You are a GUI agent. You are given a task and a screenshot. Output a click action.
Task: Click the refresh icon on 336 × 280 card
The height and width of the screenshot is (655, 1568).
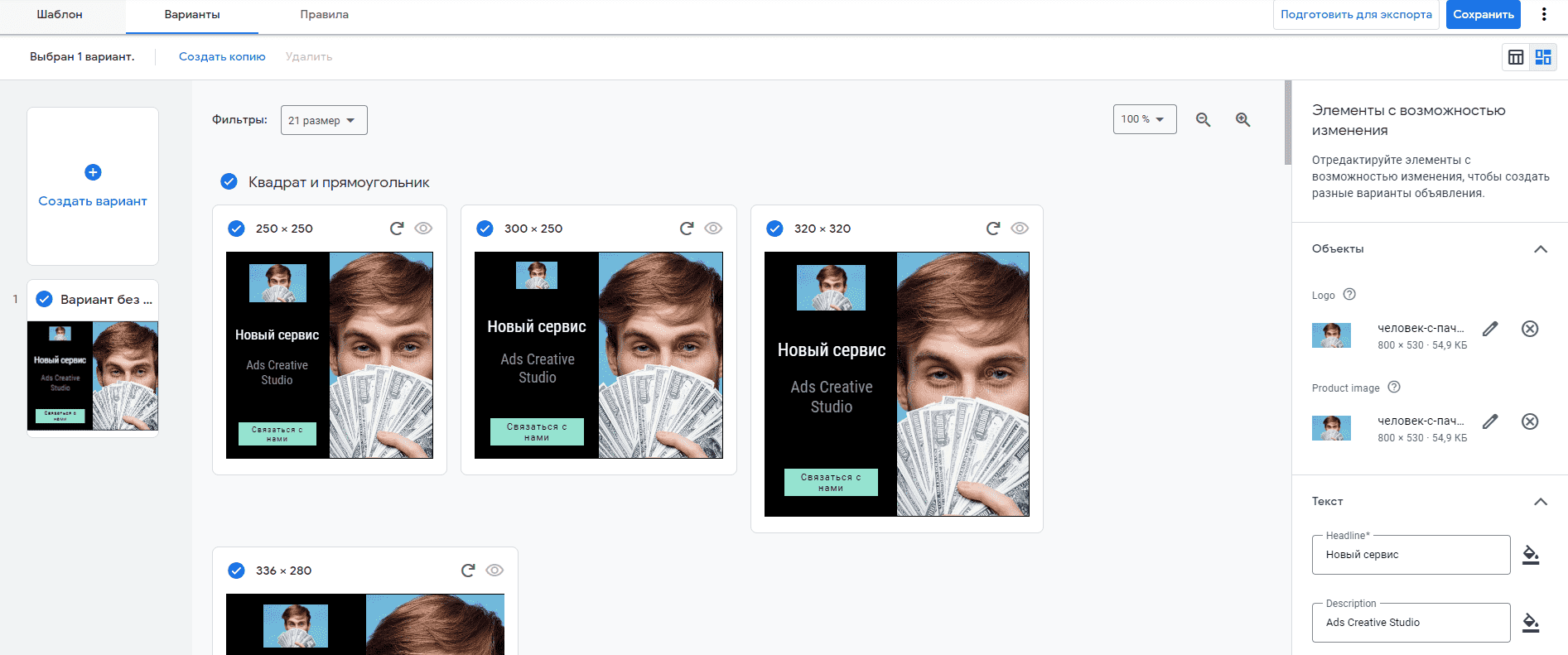(468, 571)
